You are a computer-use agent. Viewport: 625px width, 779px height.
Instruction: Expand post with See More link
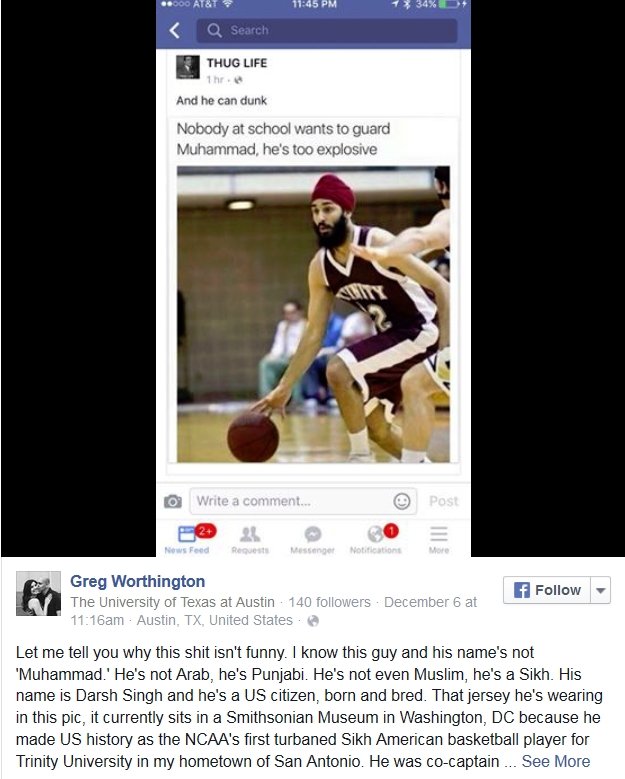[555, 761]
